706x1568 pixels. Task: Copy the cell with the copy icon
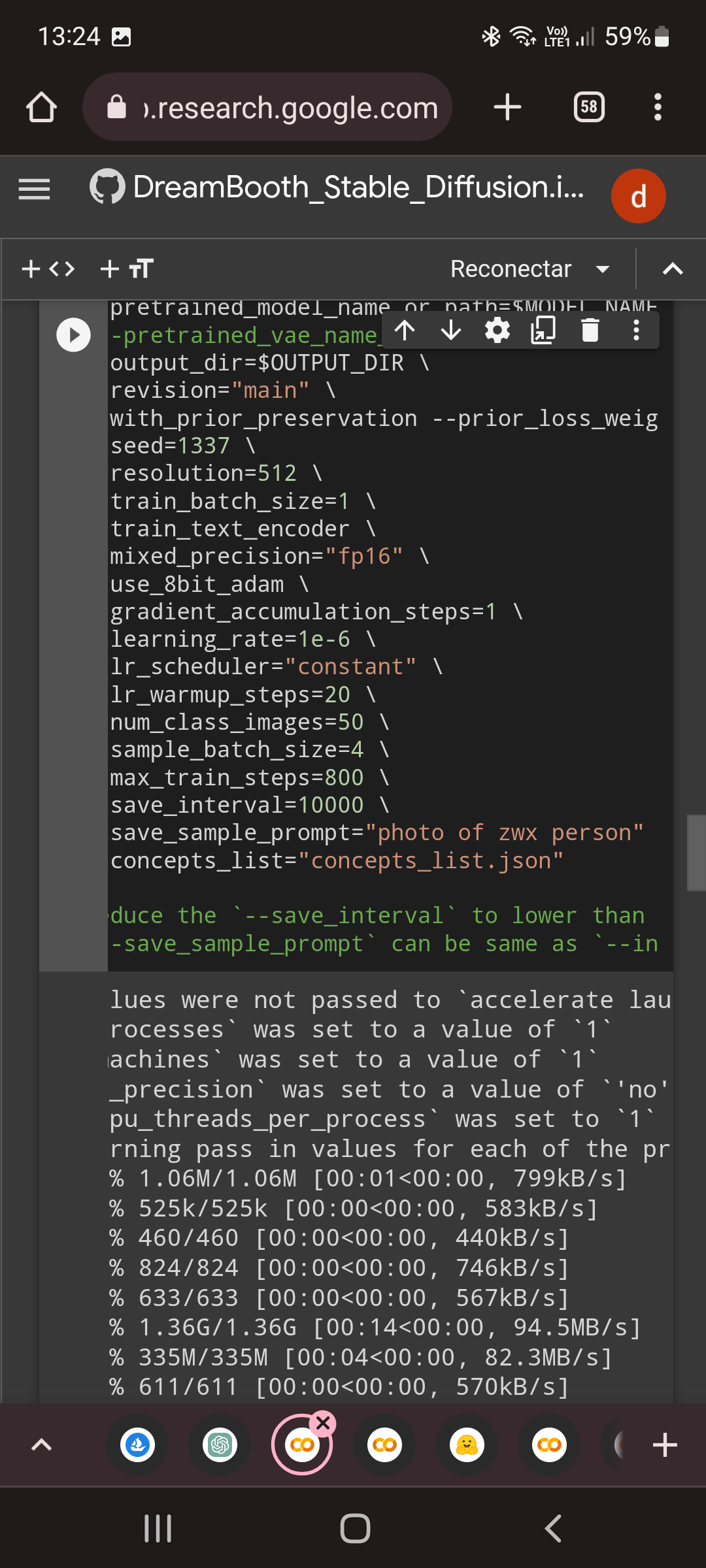[543, 330]
